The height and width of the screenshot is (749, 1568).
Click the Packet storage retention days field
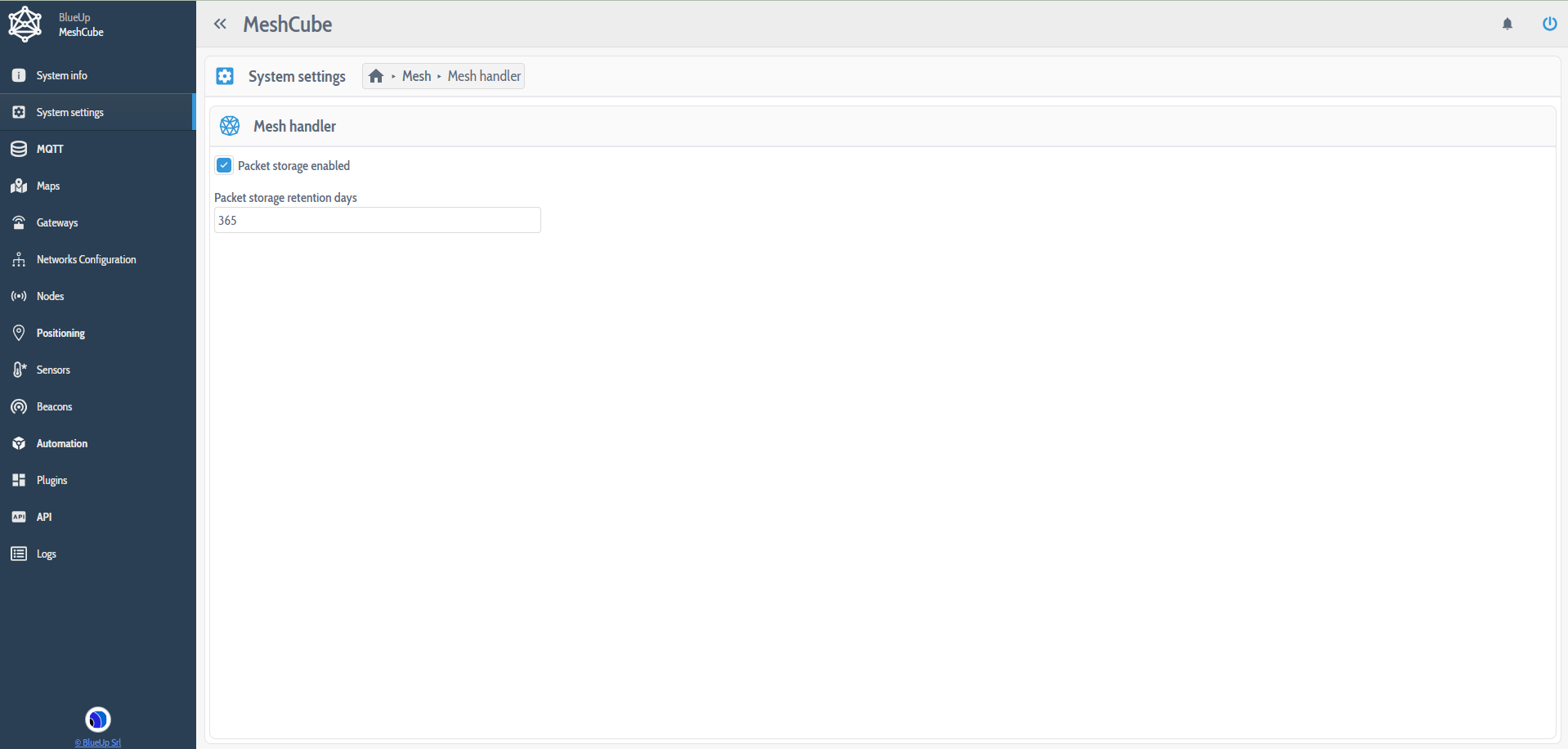(377, 220)
